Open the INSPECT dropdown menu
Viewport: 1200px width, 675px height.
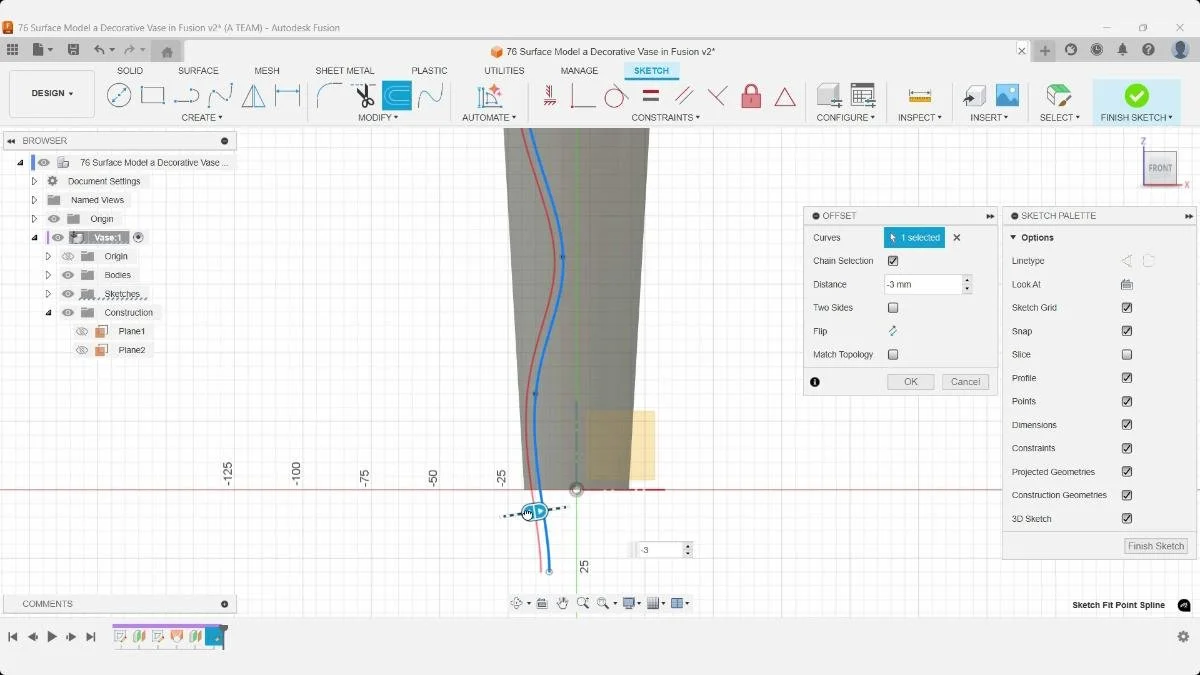coord(920,117)
